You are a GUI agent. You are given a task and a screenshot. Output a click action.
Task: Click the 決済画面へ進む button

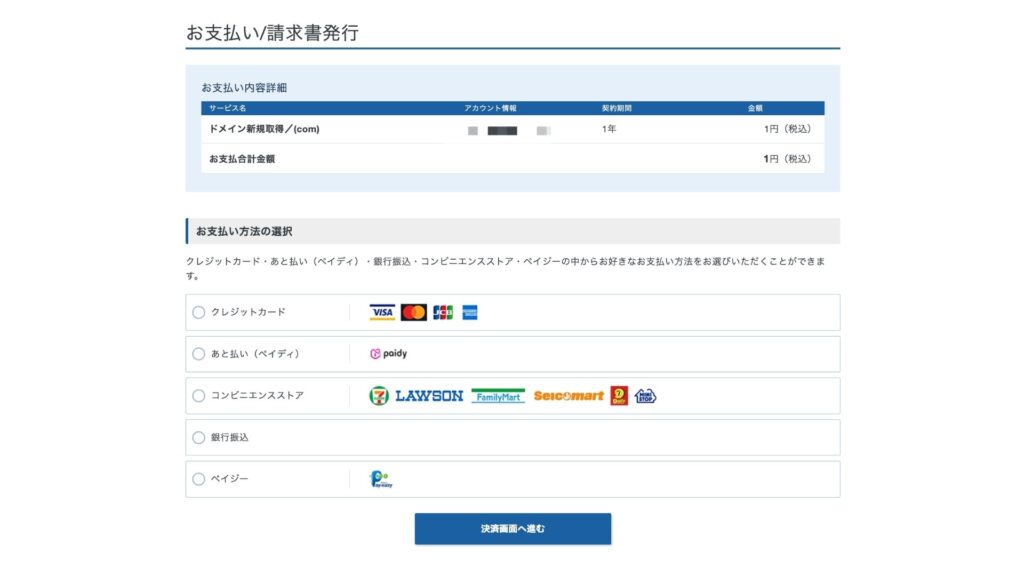(513, 529)
